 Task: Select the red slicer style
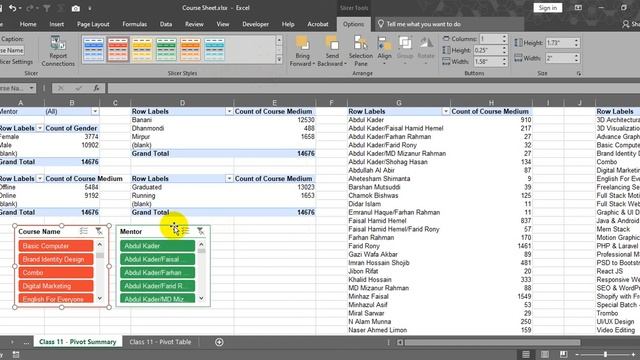[x=118, y=49]
